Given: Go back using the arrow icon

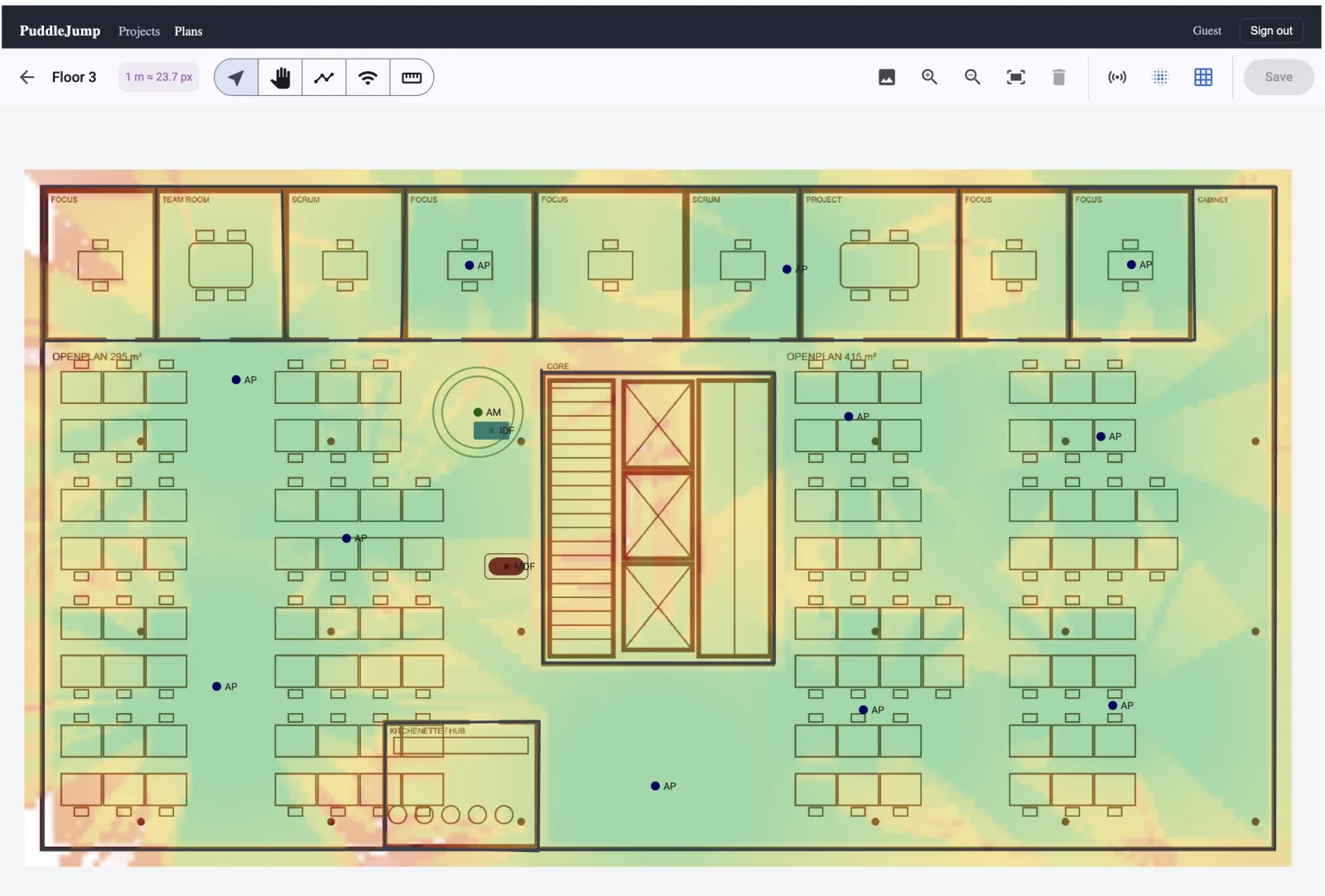Looking at the screenshot, I should [27, 77].
